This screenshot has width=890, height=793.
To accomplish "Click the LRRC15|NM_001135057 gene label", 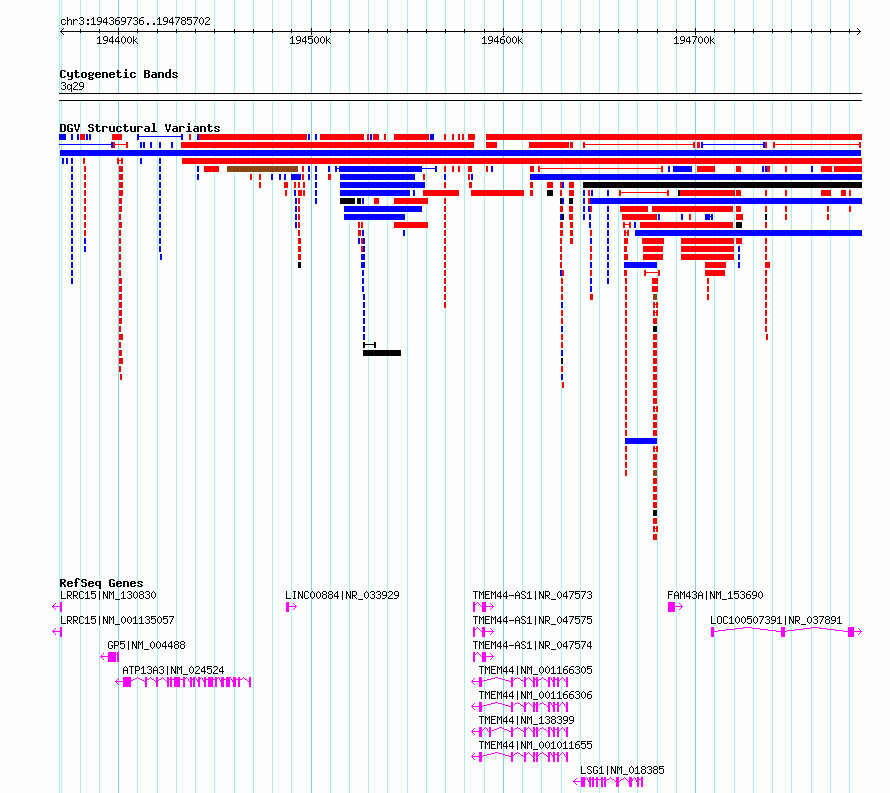I will click(117, 620).
